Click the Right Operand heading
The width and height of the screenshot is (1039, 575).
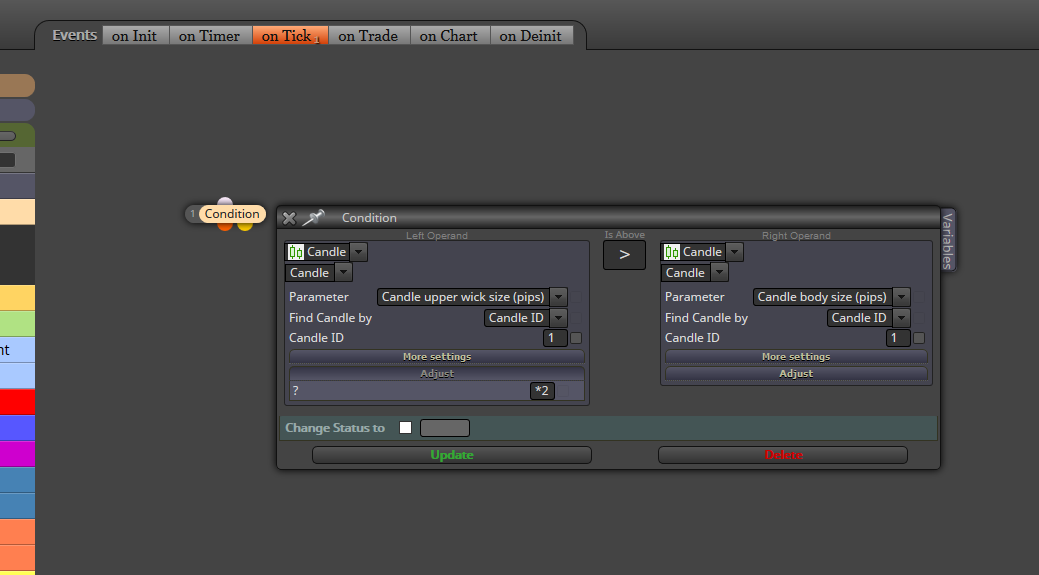(x=796, y=236)
